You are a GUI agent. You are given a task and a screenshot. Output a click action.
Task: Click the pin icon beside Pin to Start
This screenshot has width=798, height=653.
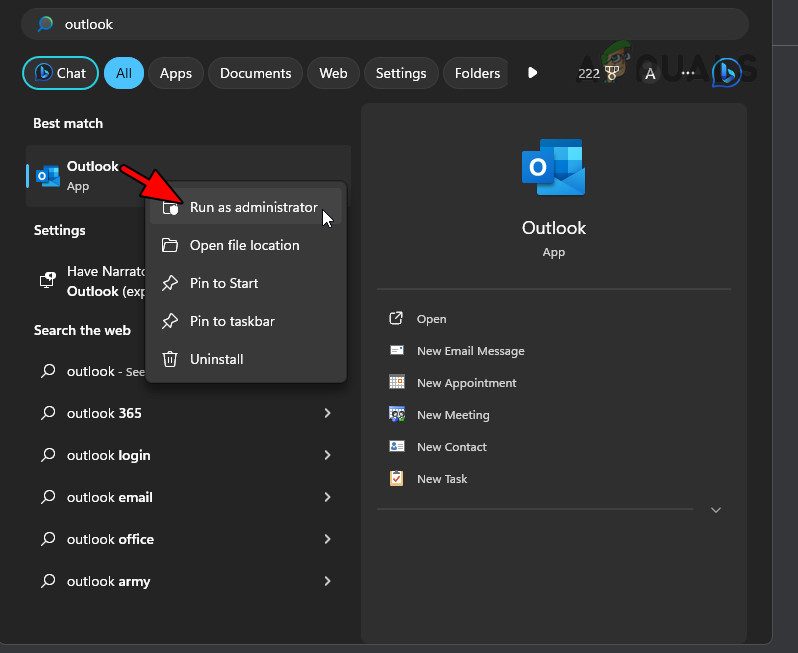click(169, 283)
